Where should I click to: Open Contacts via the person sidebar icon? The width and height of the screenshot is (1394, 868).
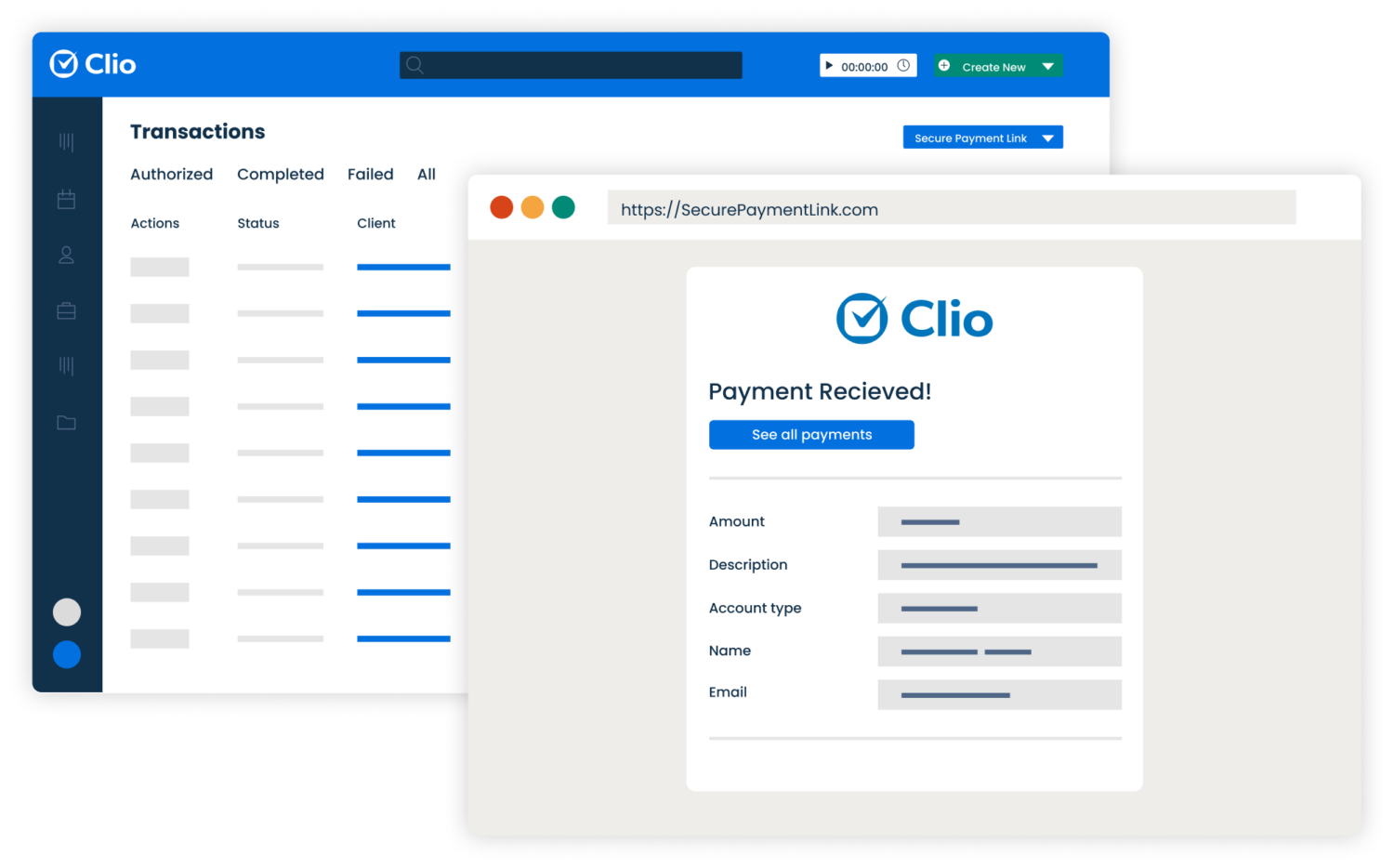pos(66,254)
